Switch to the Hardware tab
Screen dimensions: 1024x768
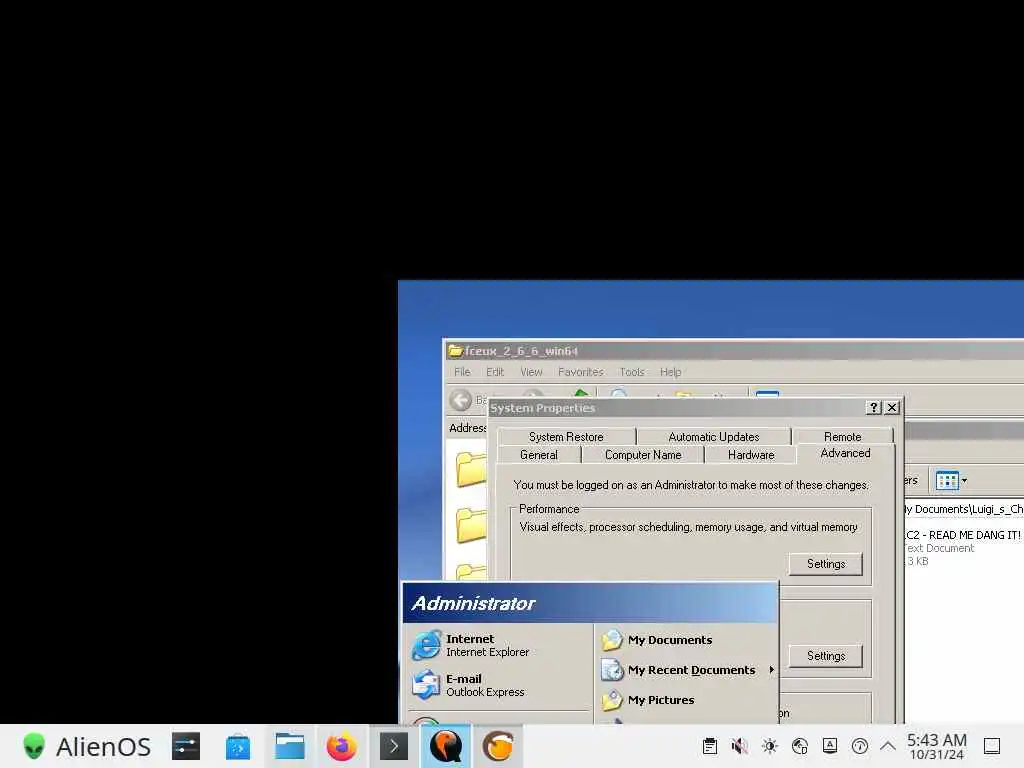point(751,455)
